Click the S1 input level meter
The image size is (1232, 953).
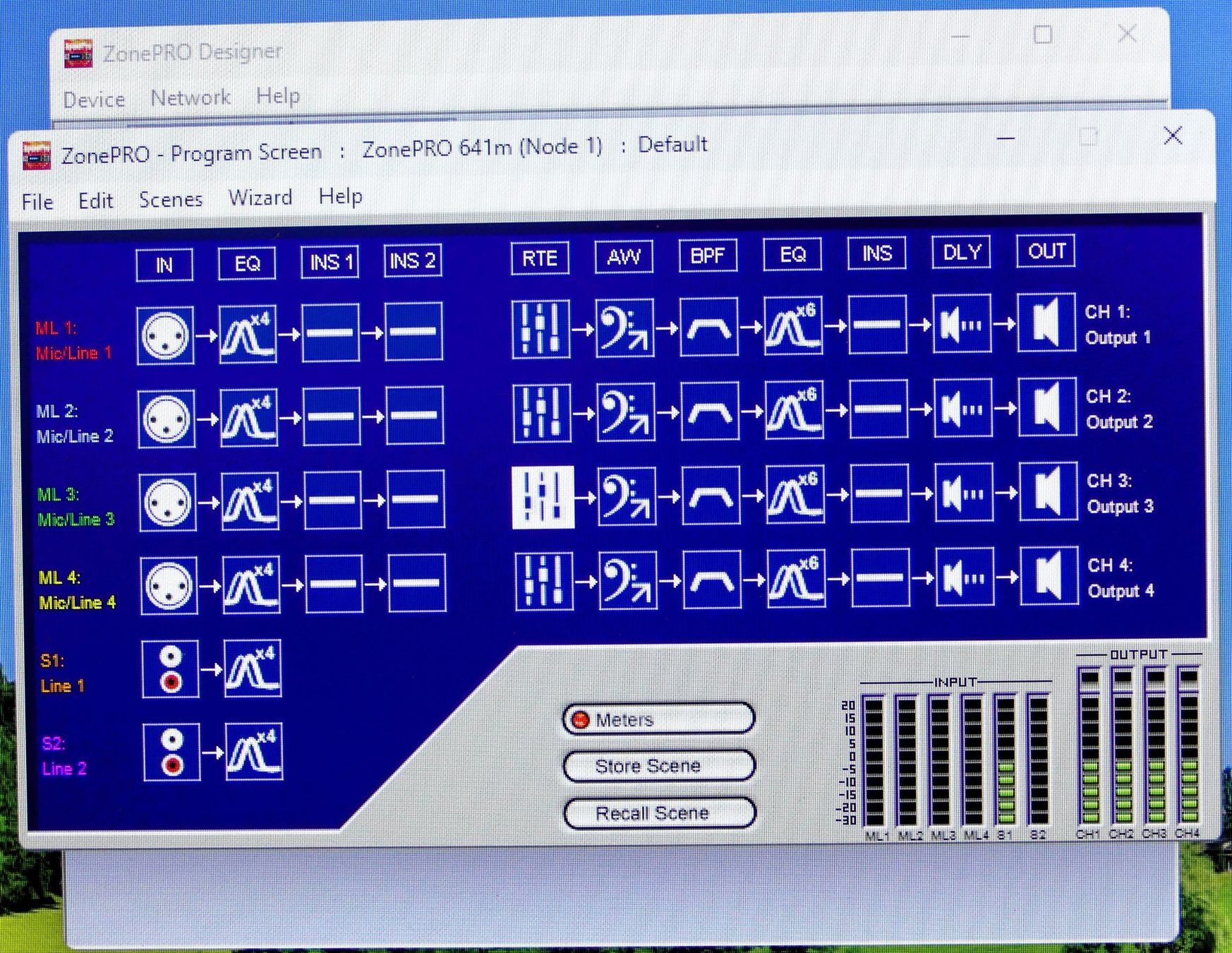click(x=1005, y=760)
